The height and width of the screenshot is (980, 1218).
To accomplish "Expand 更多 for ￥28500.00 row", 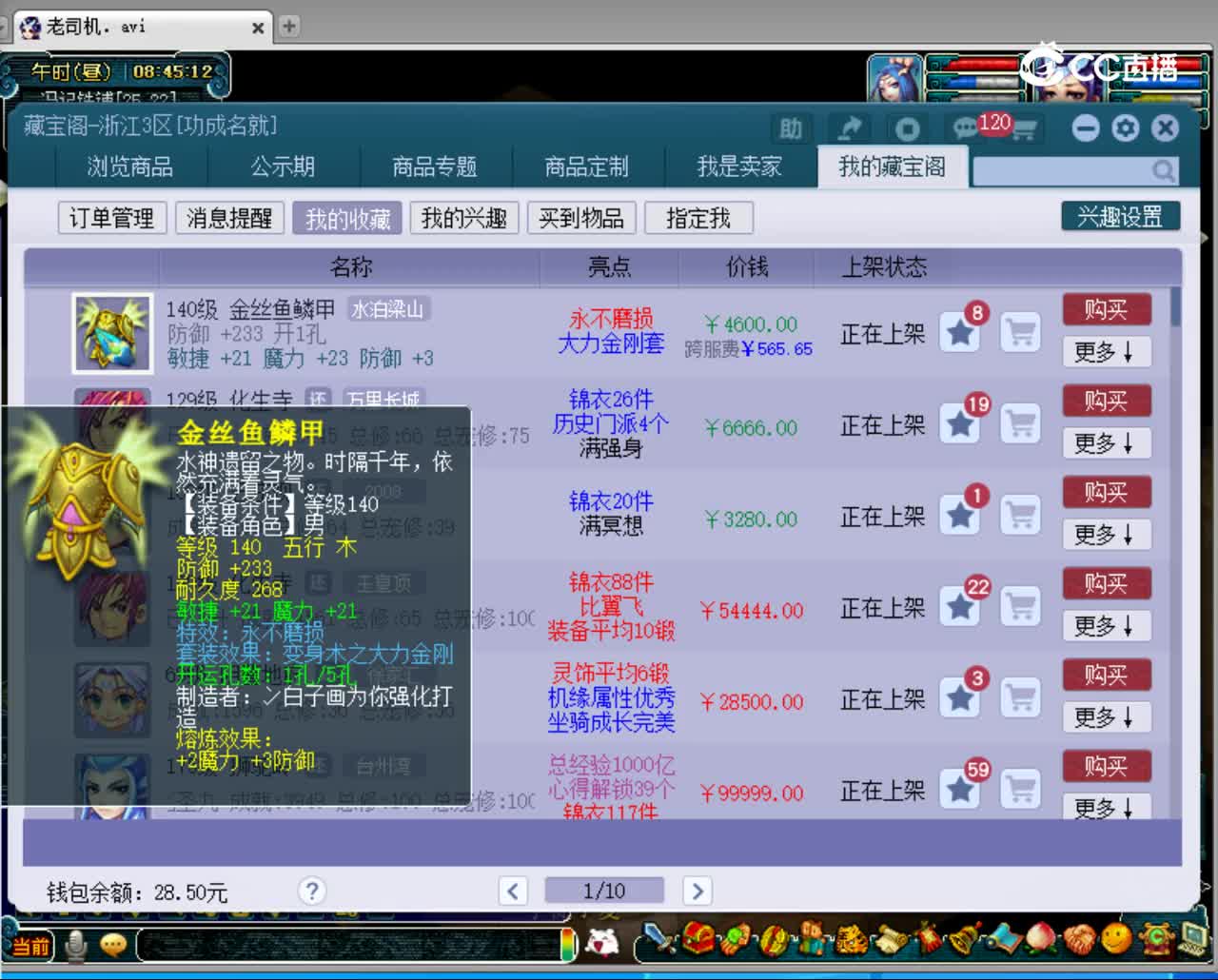I will (x=1106, y=717).
